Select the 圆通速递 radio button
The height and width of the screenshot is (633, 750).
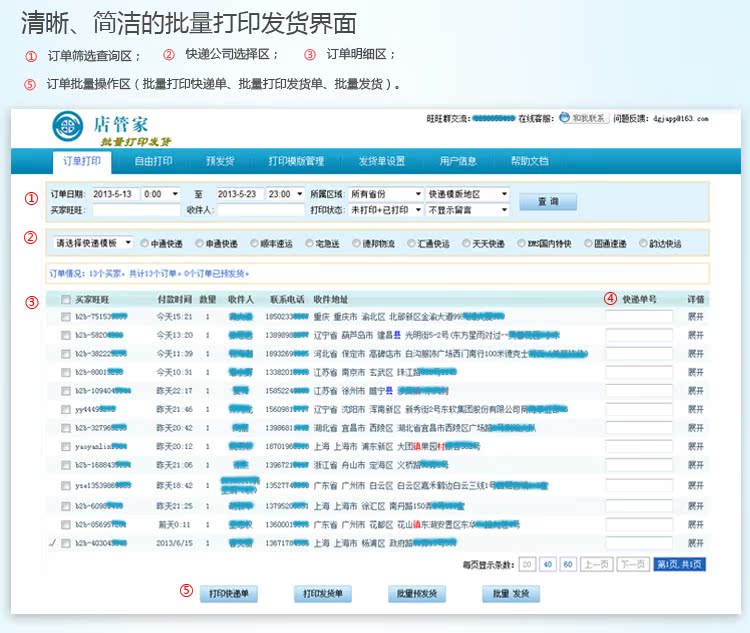(588, 244)
